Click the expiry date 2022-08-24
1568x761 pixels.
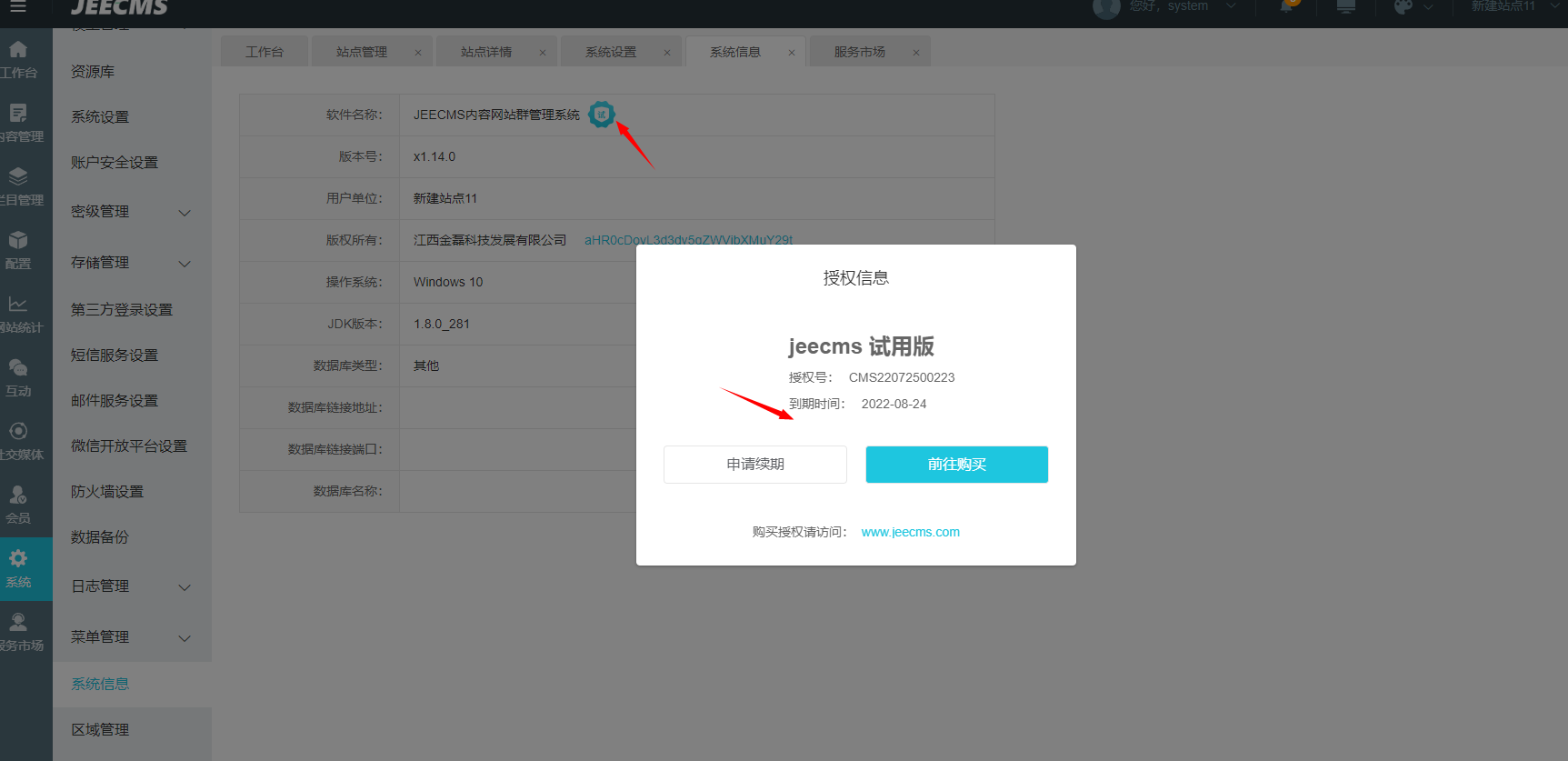(x=894, y=404)
